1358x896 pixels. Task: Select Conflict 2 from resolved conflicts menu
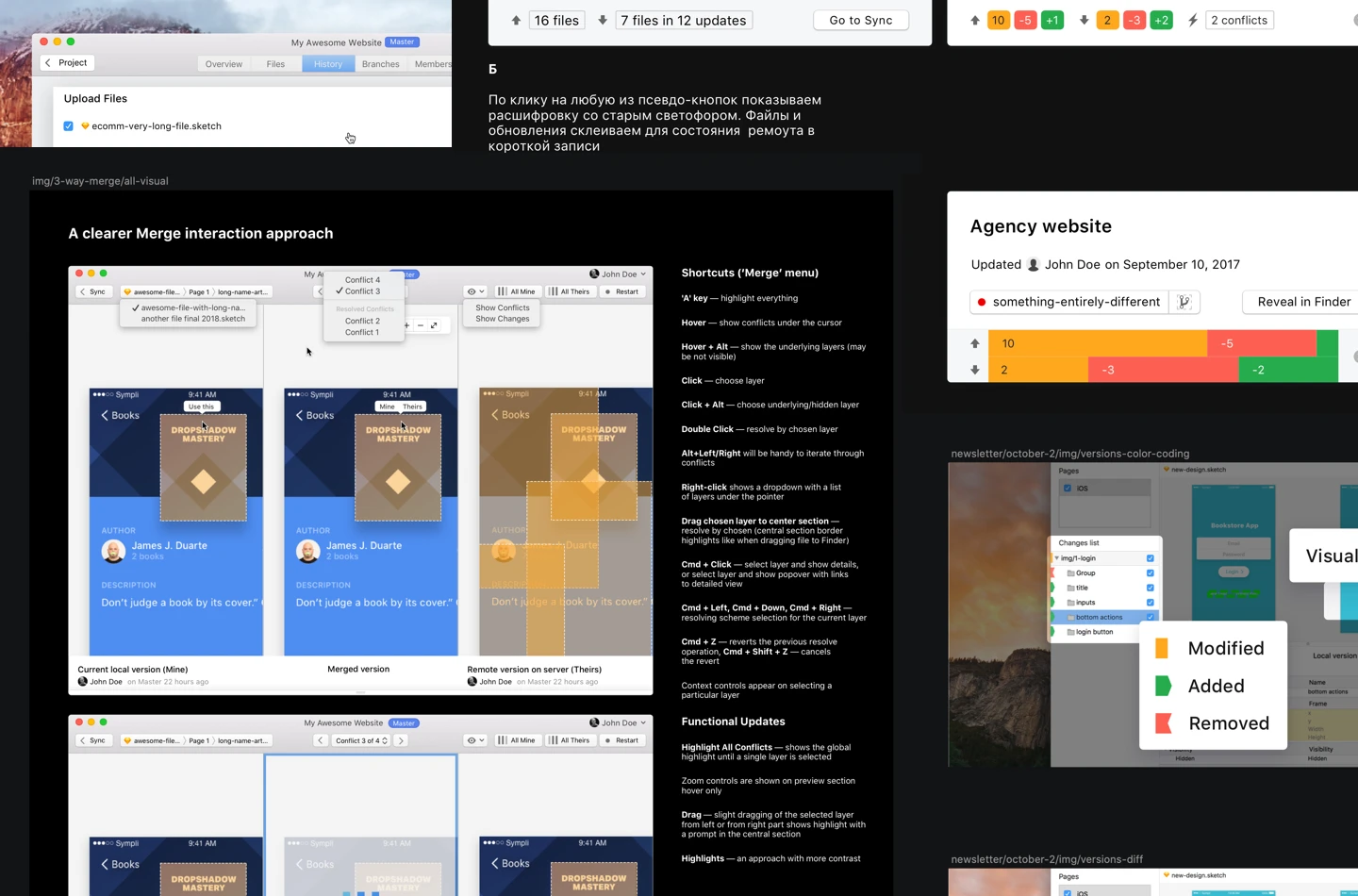coord(362,321)
